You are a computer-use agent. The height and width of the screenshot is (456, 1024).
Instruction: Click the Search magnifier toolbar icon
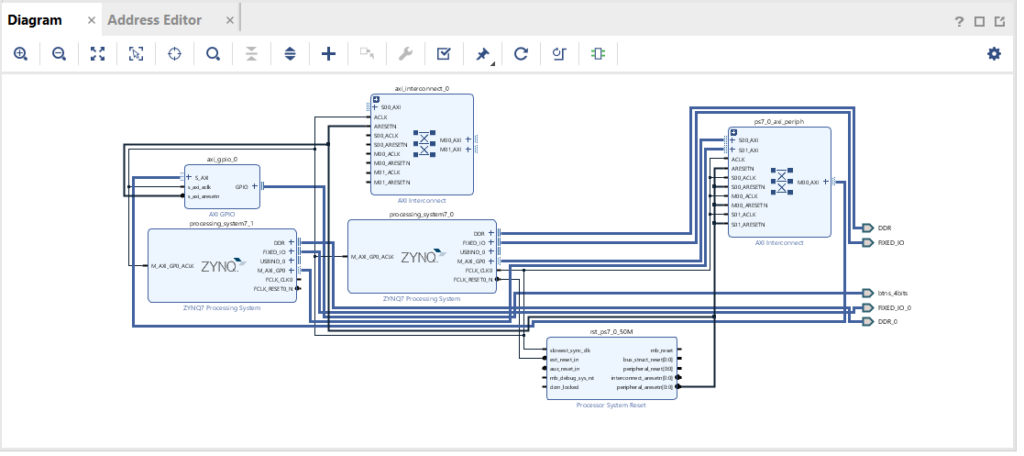pos(213,54)
